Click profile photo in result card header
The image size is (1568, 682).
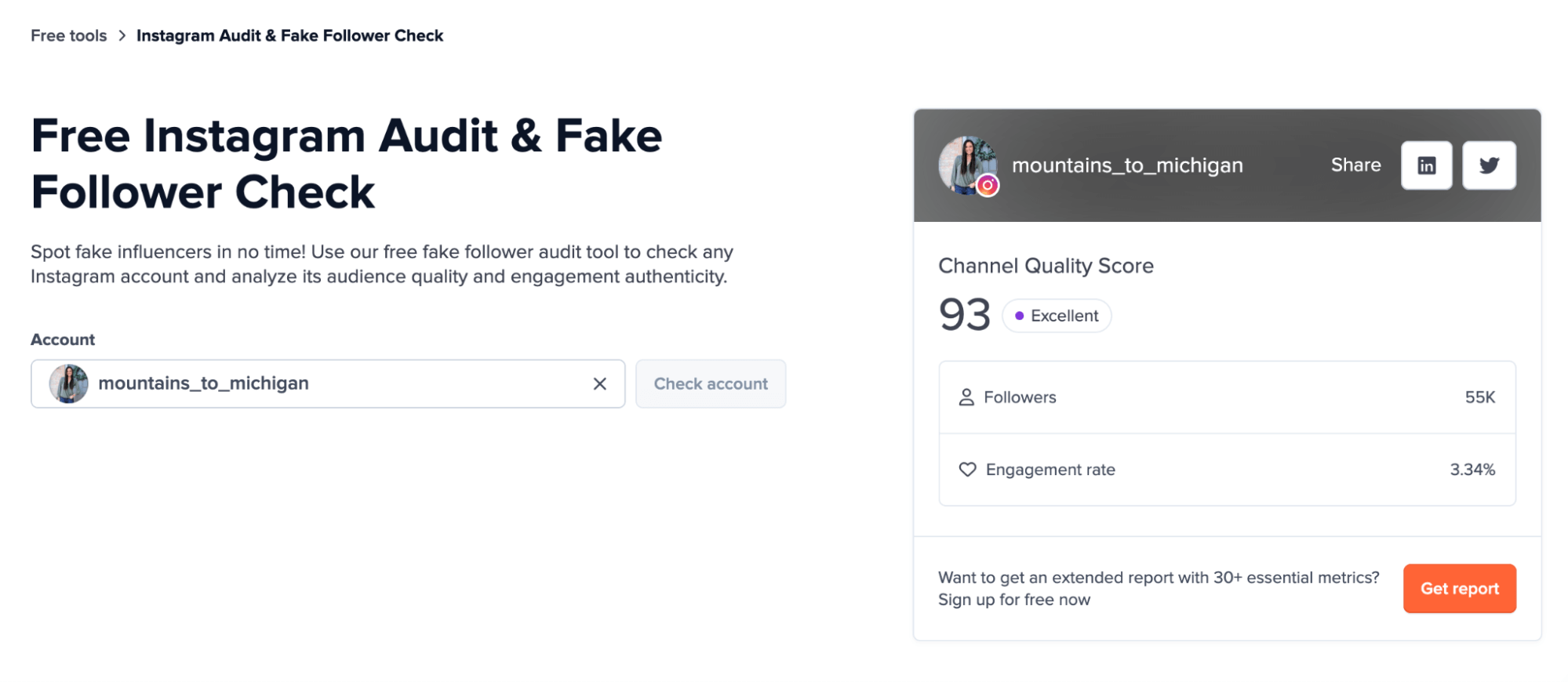click(x=965, y=162)
